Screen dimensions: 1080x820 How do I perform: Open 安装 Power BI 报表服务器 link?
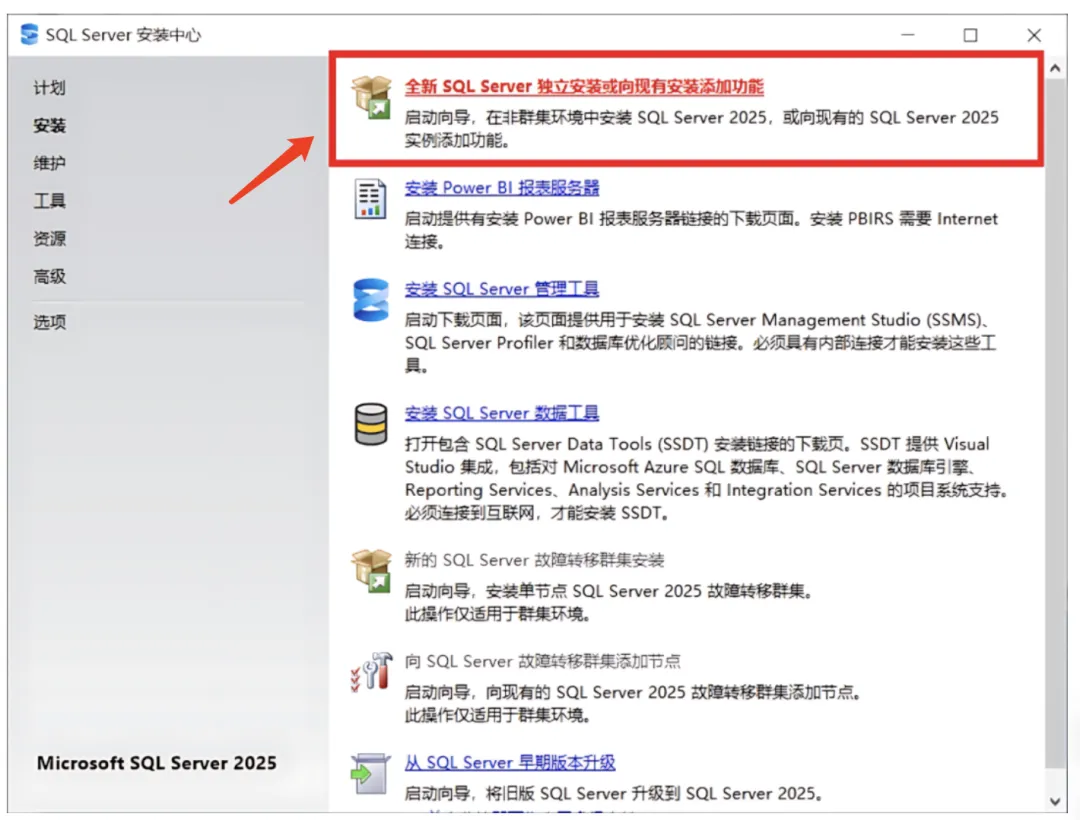[x=501, y=188]
